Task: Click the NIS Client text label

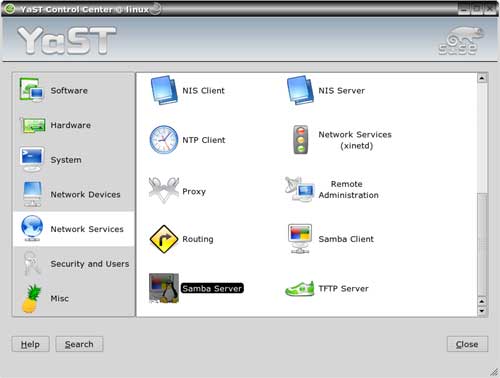Action: pyautogui.click(x=203, y=91)
